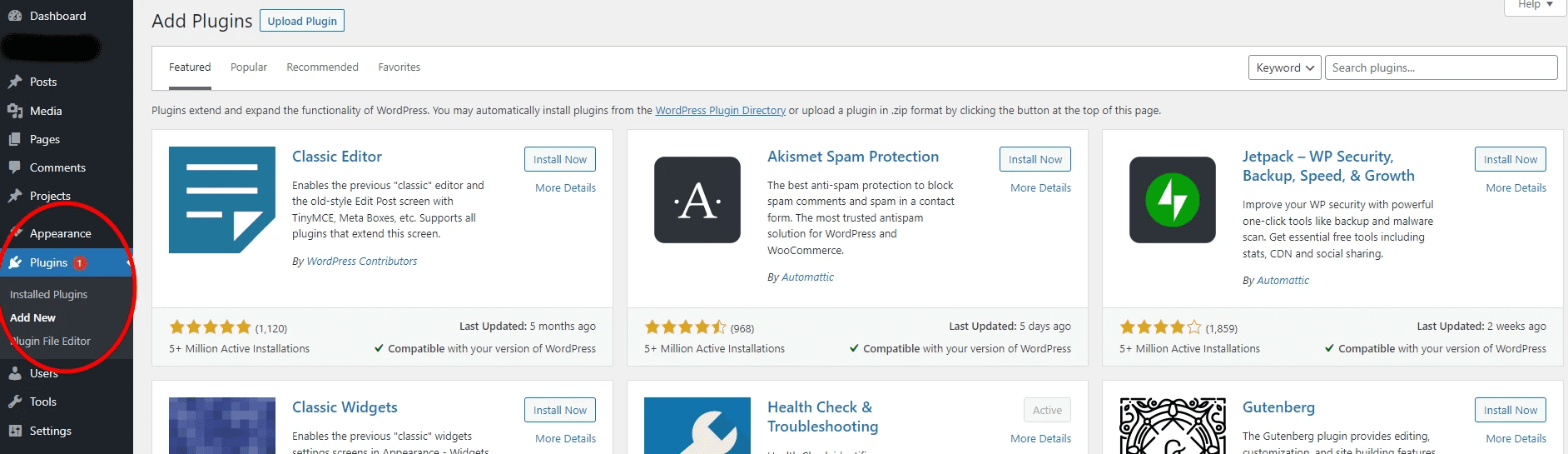Click the Upload Plugin button
The width and height of the screenshot is (1568, 454).
point(302,21)
